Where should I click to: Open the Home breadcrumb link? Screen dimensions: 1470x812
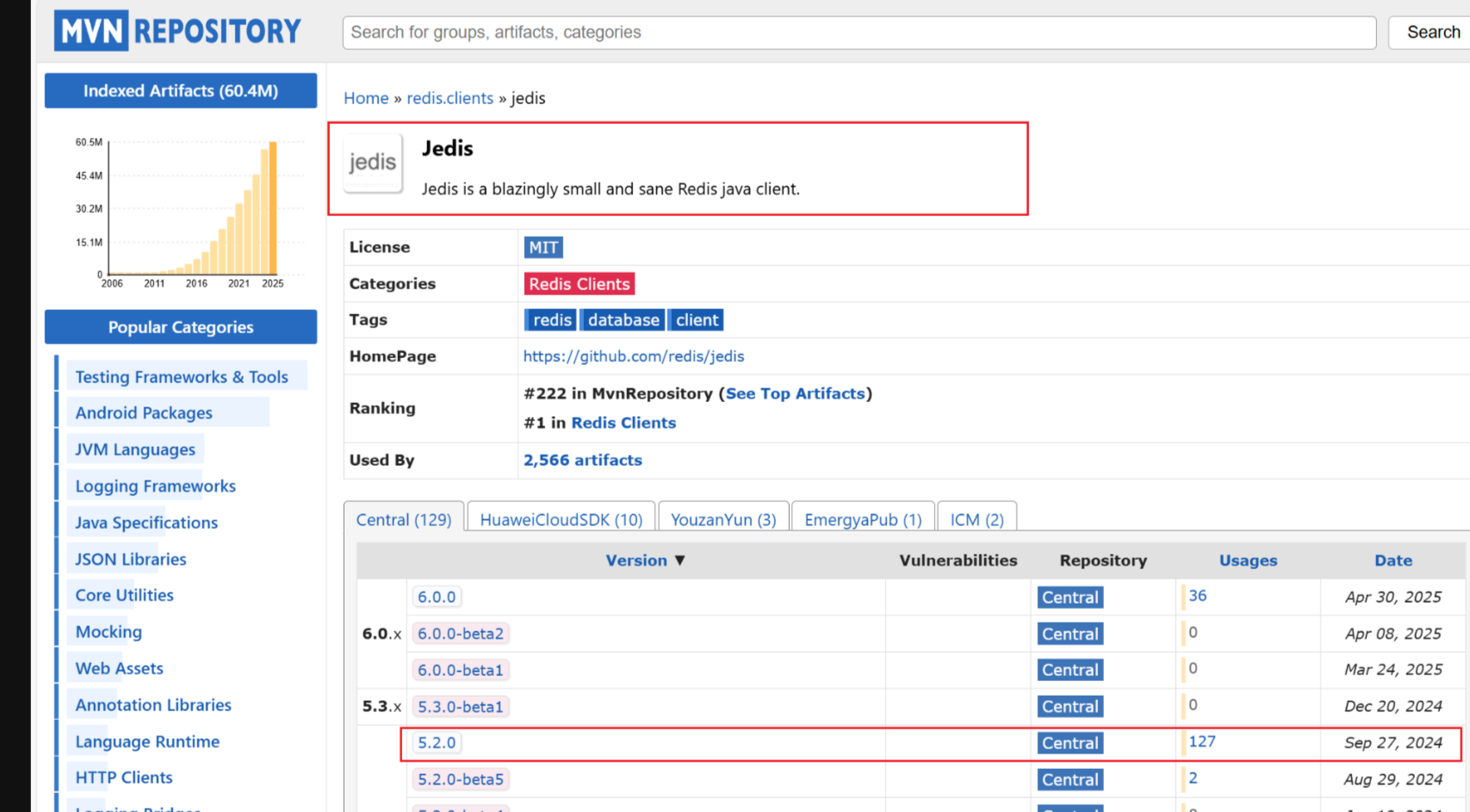pyautogui.click(x=366, y=98)
